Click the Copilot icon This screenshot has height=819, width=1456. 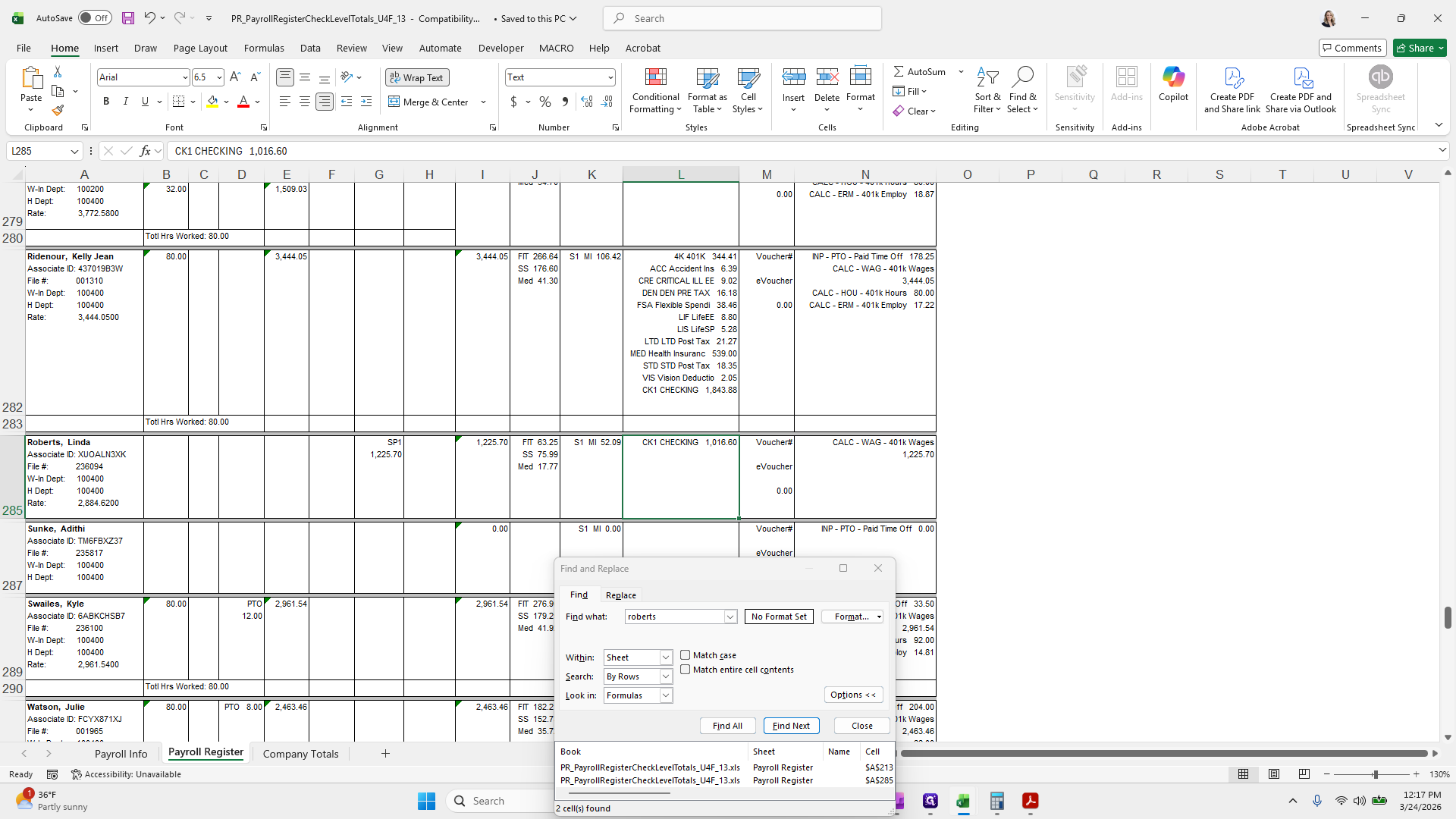[x=1173, y=83]
